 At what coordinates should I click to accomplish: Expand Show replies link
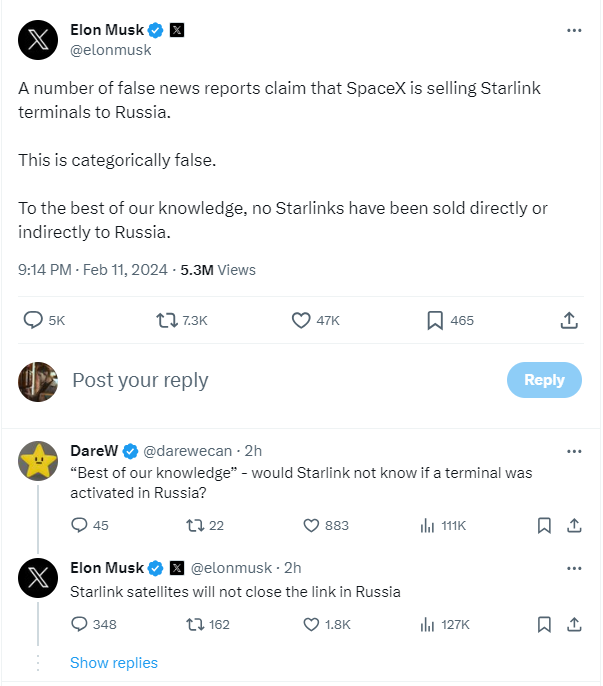pos(114,663)
